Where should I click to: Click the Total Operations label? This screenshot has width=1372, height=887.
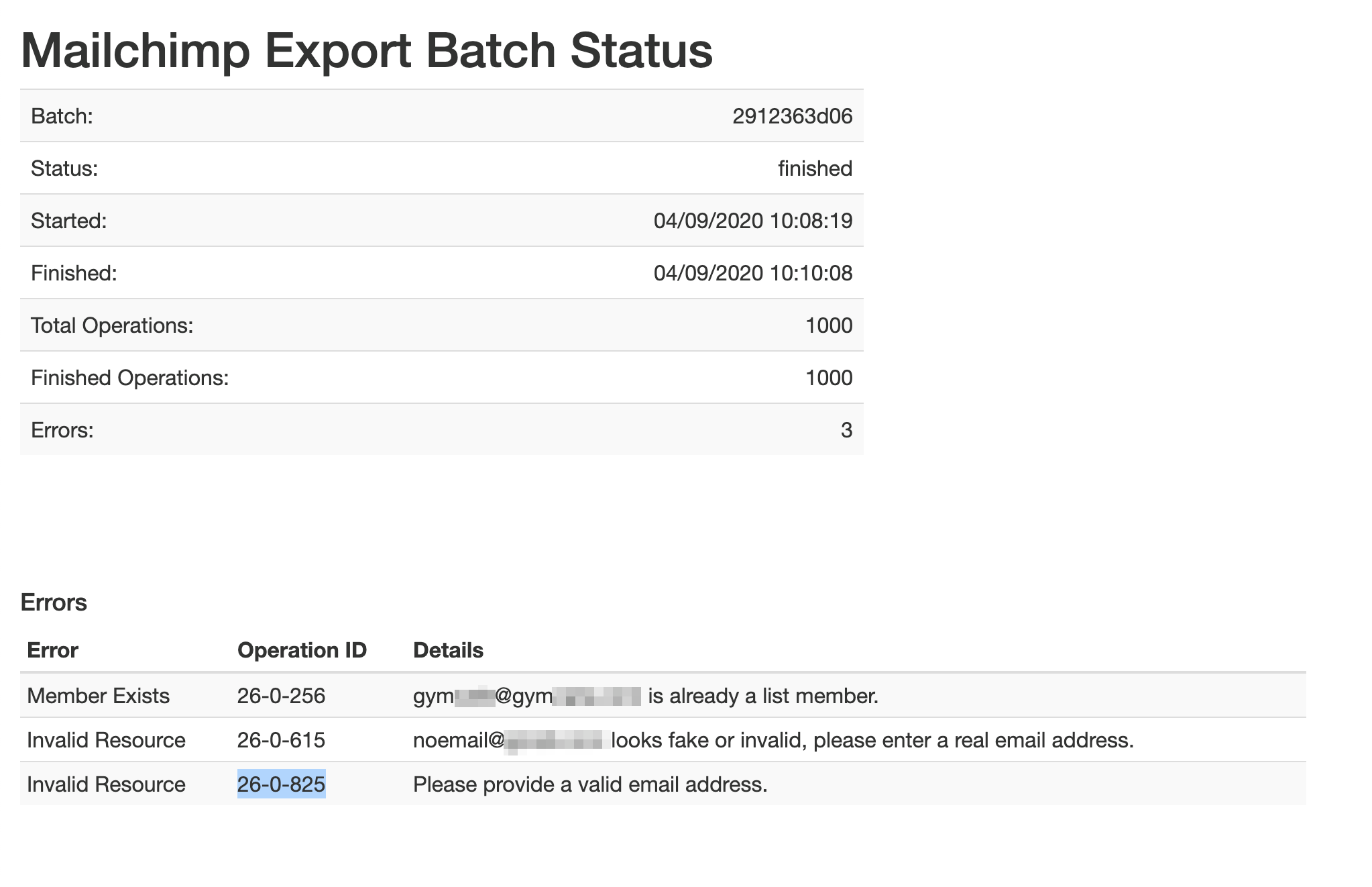click(x=112, y=325)
